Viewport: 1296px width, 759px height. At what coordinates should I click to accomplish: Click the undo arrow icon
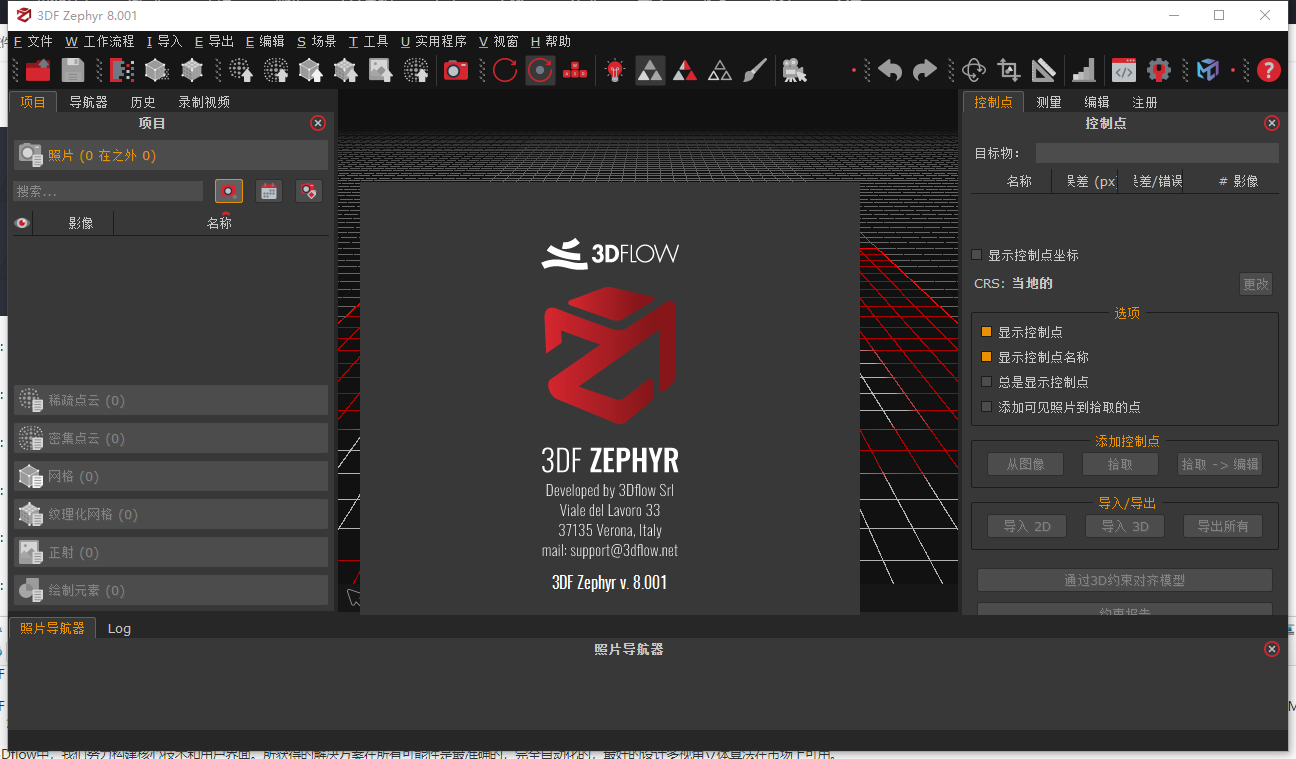click(889, 70)
